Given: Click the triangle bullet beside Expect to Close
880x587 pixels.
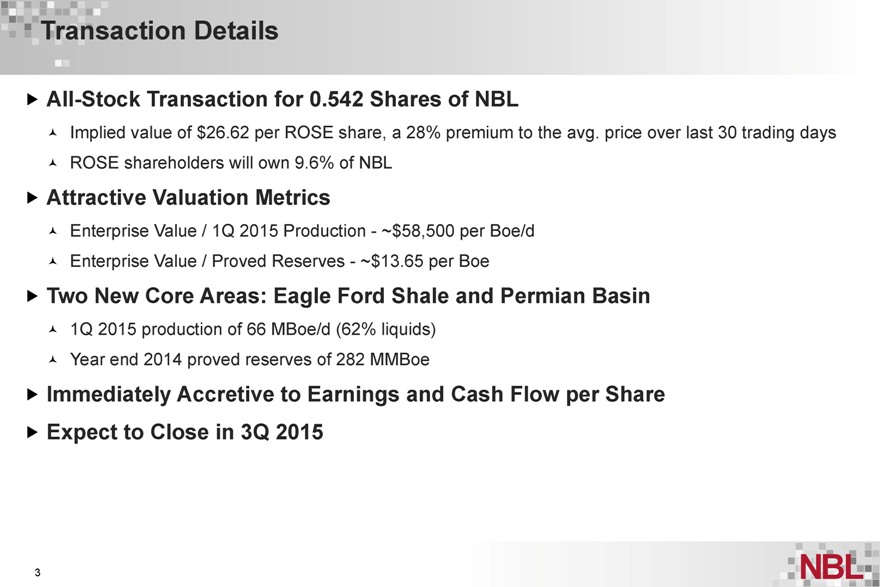Looking at the screenshot, I should pos(33,433).
